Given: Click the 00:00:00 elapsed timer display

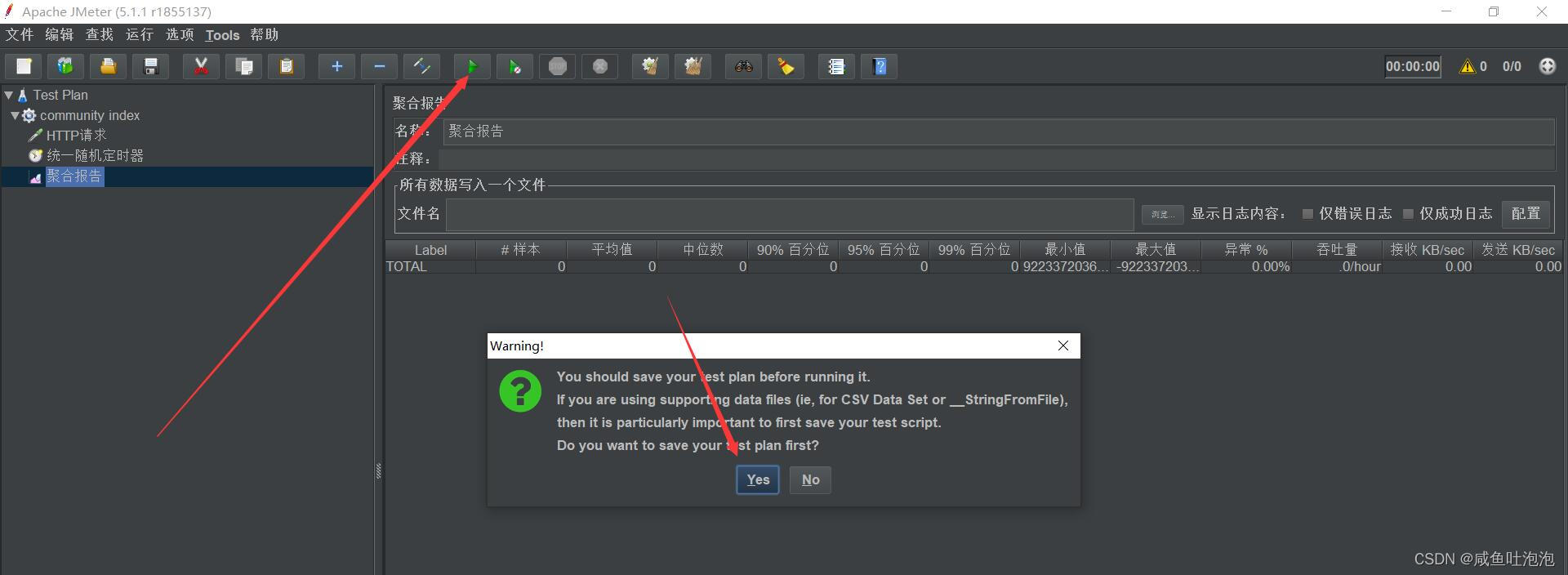Looking at the screenshot, I should [x=1413, y=66].
